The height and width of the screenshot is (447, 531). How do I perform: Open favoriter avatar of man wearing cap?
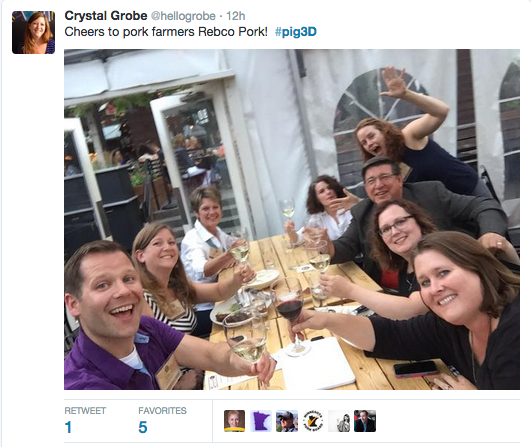click(x=287, y=421)
